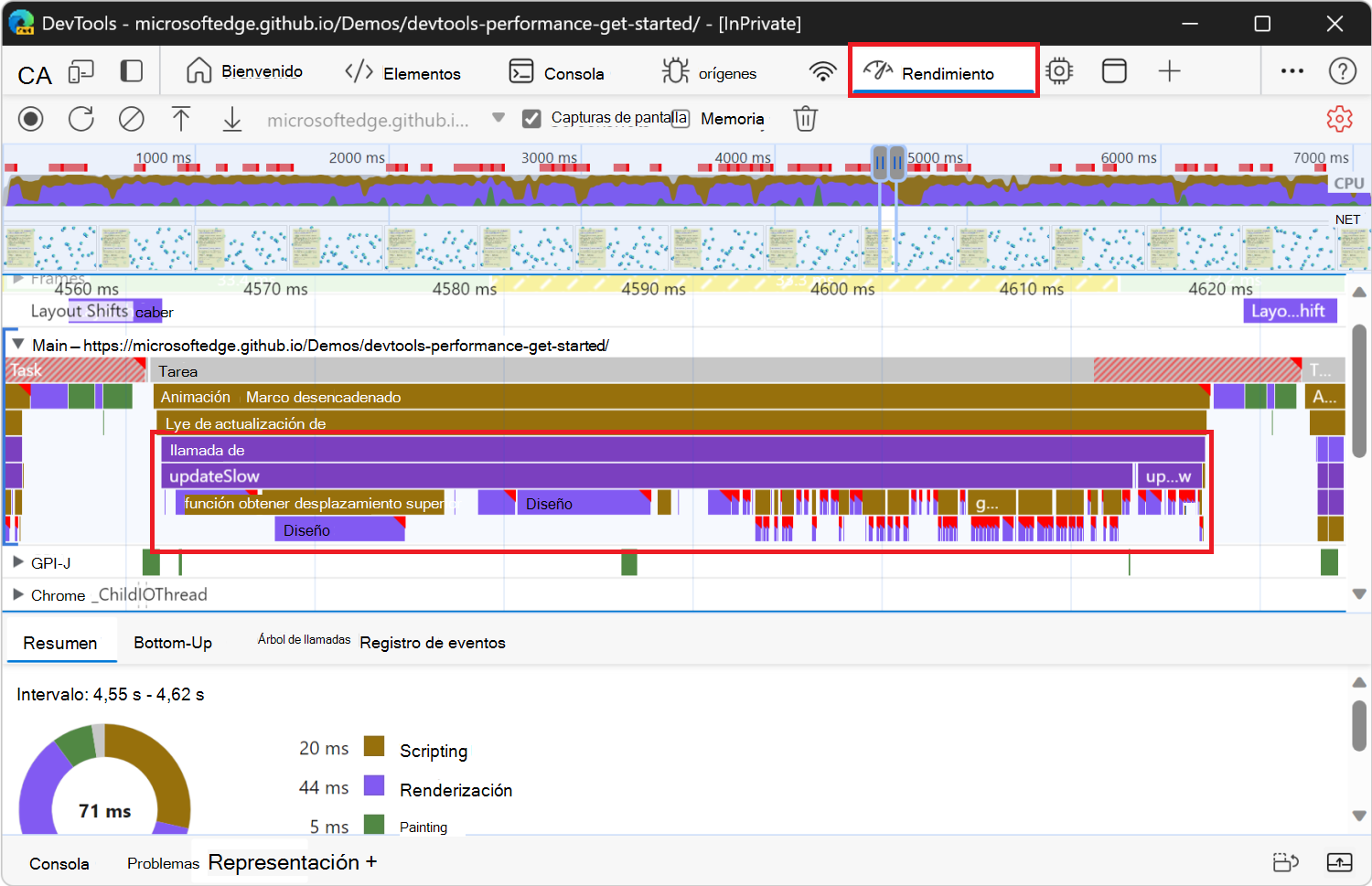Add more tools with the plus icon
1372x886 pixels.
(x=1170, y=71)
